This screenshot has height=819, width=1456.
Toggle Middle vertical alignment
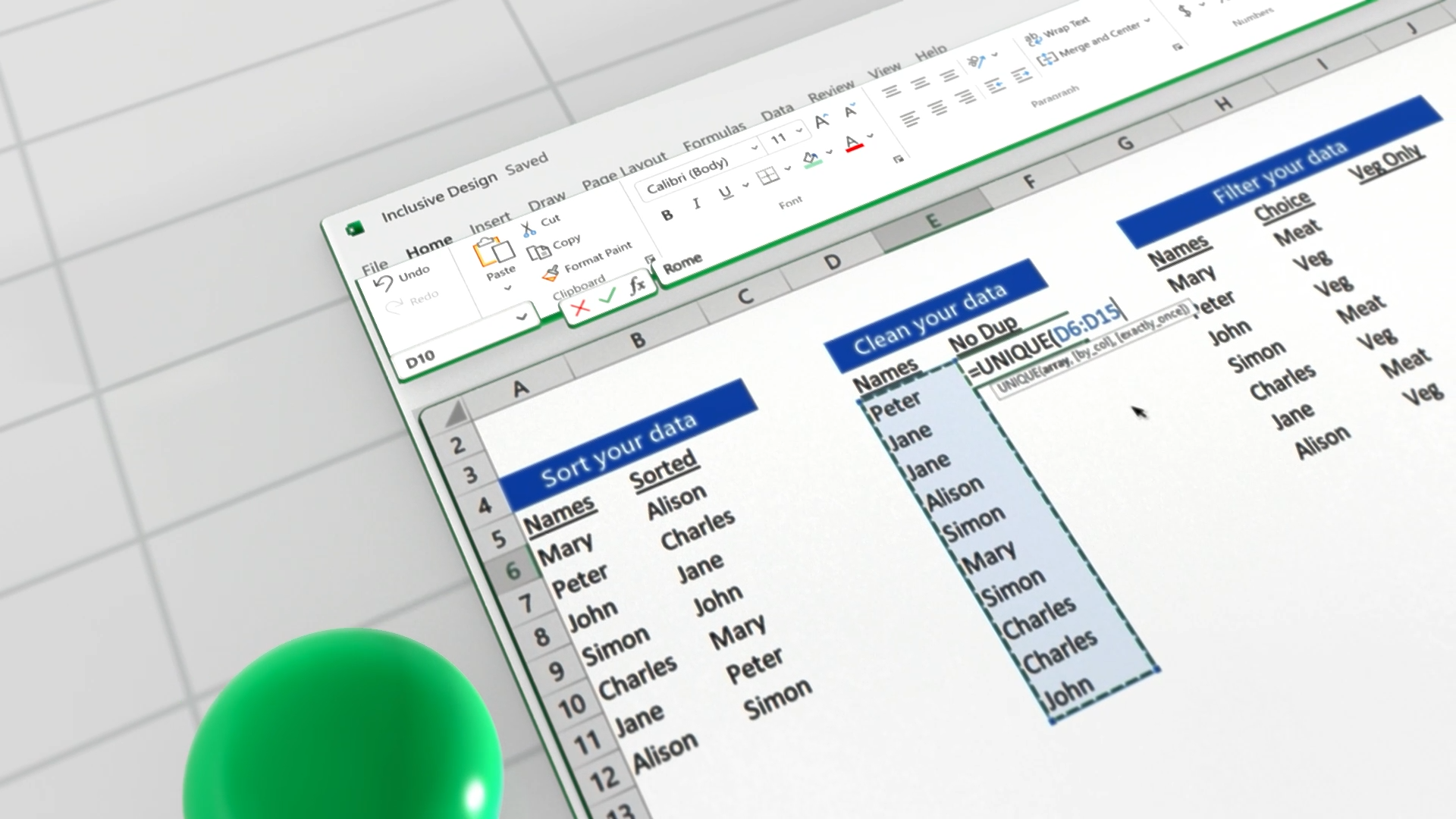[x=920, y=83]
